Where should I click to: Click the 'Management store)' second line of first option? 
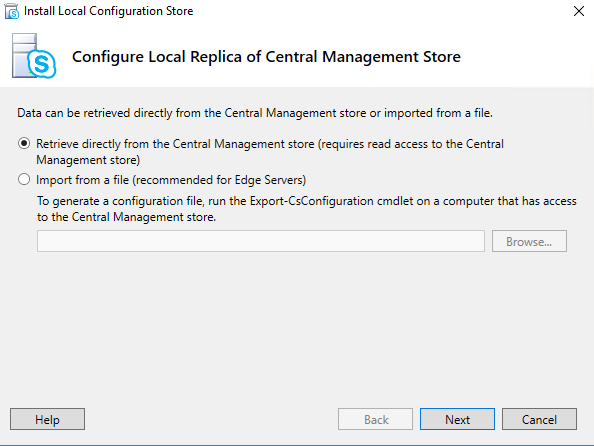[x=88, y=160]
